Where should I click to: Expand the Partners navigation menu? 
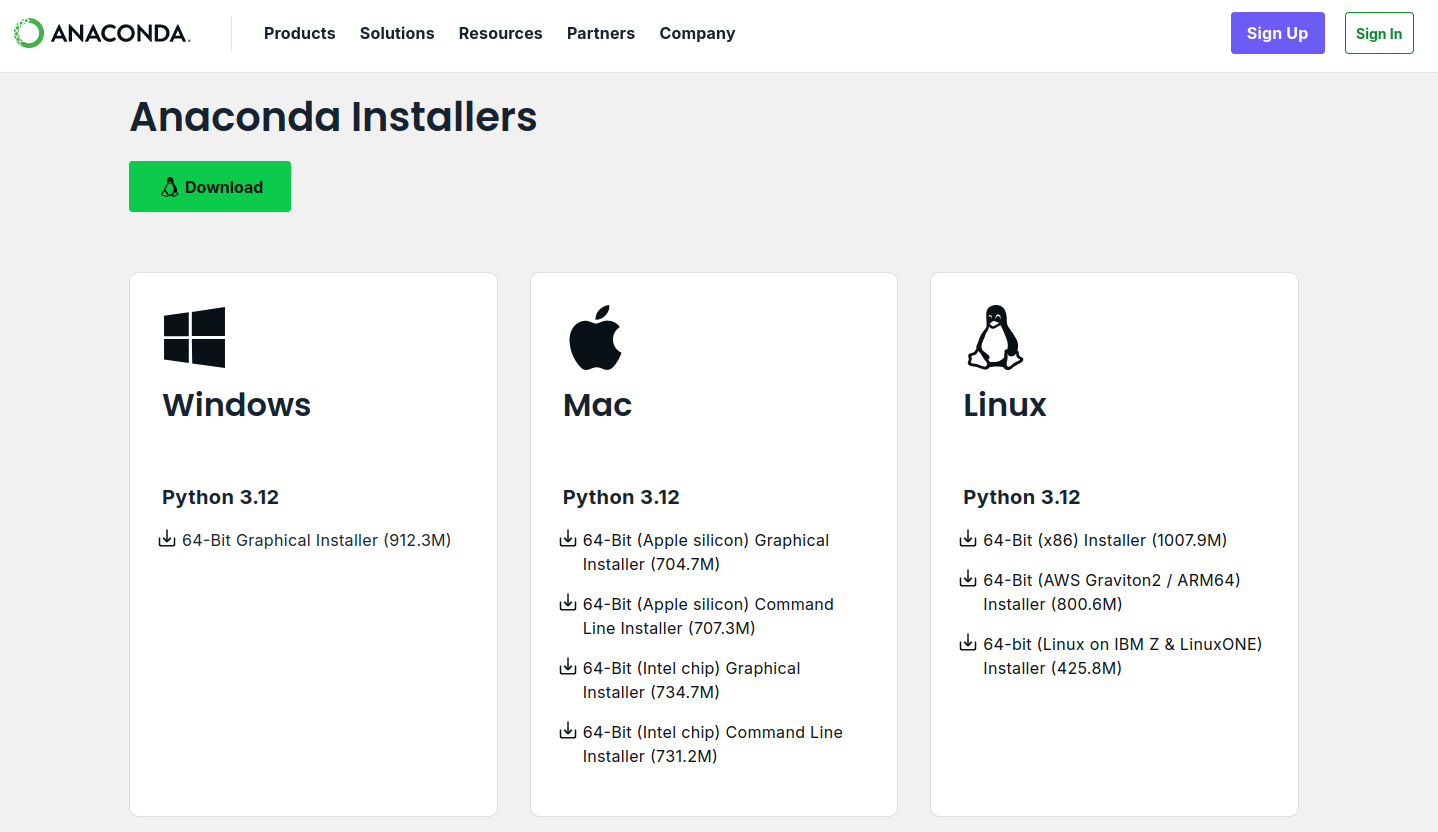[x=600, y=33]
